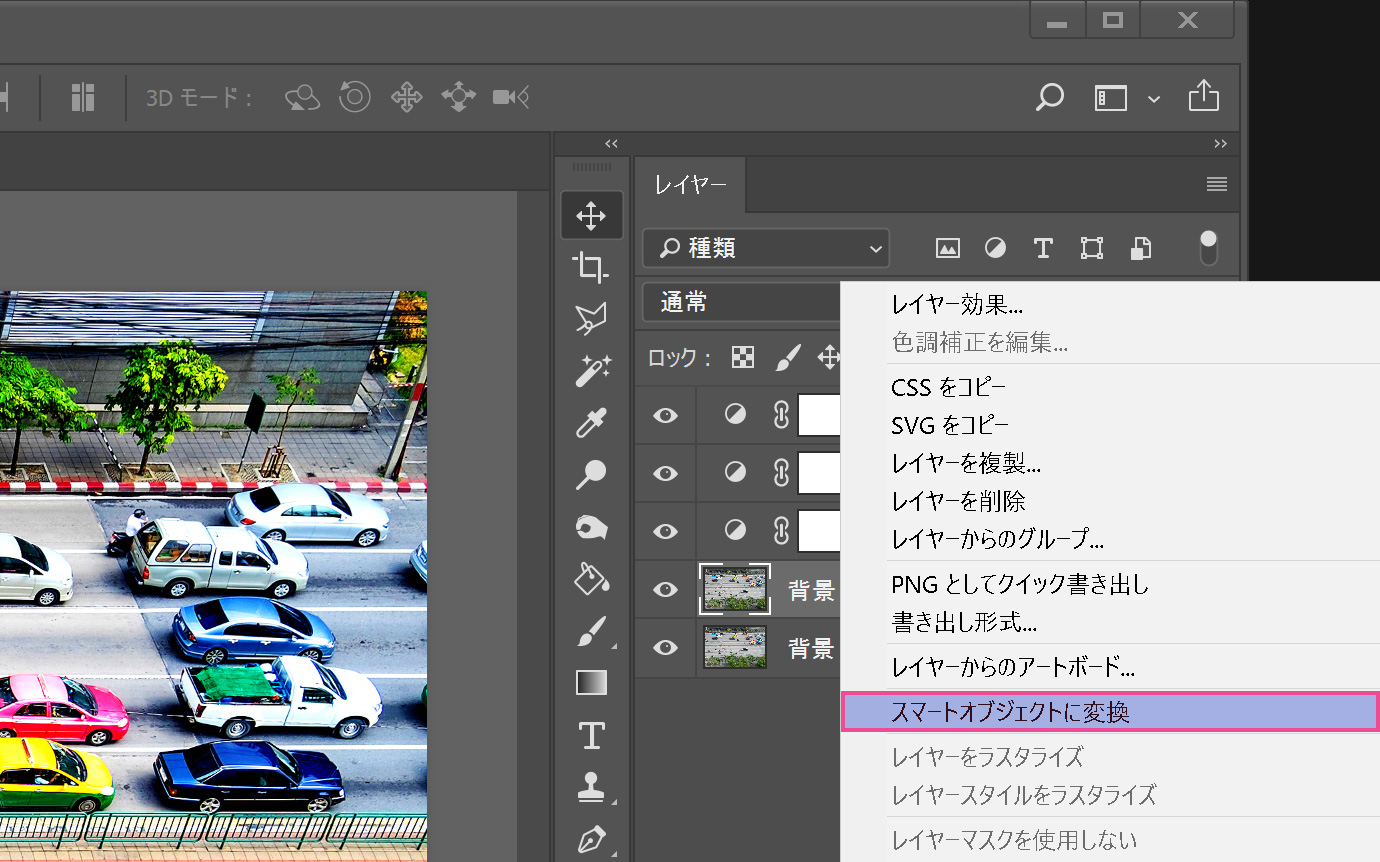Image resolution: width=1380 pixels, height=862 pixels.
Task: Select the Move tool
Action: tap(591, 215)
